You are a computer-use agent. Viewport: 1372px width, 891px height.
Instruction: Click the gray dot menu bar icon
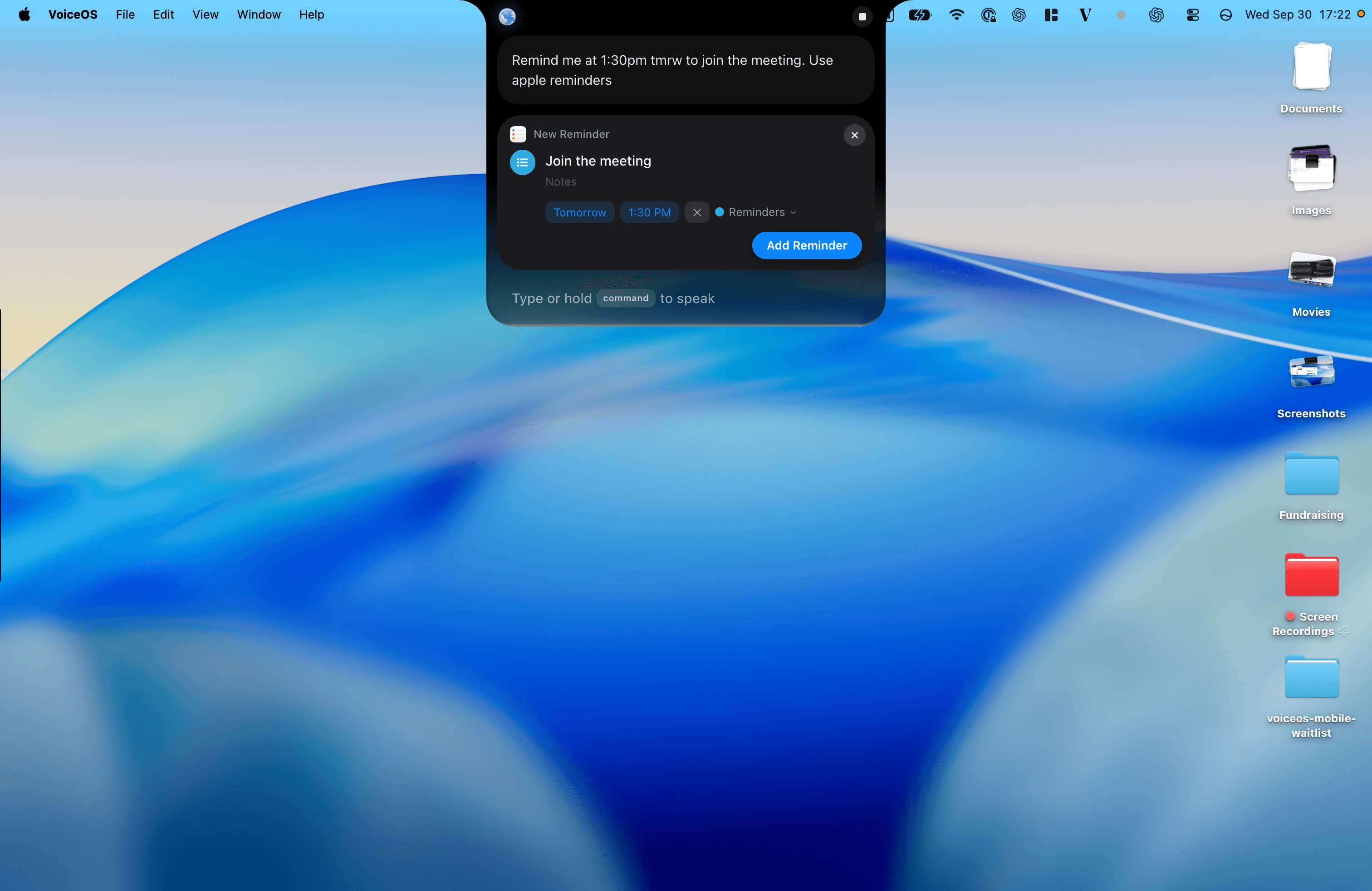pyautogui.click(x=1121, y=15)
